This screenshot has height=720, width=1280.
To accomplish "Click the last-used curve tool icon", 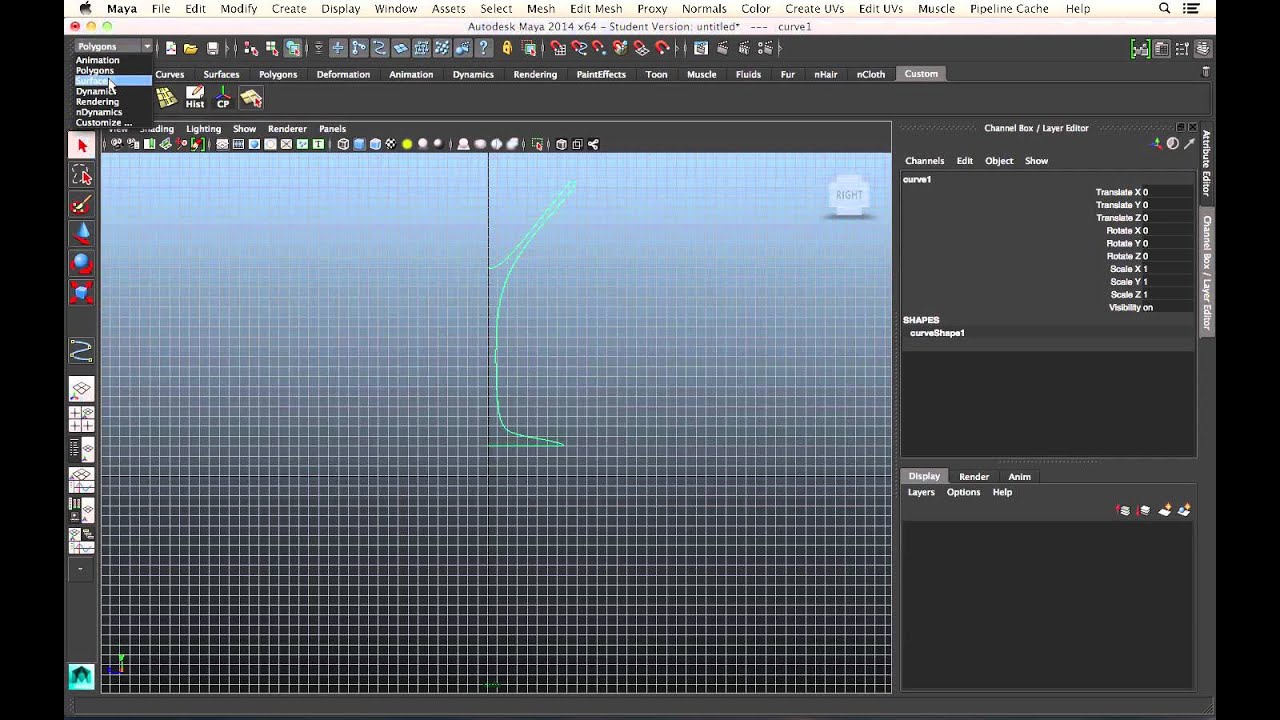I will click(82, 350).
